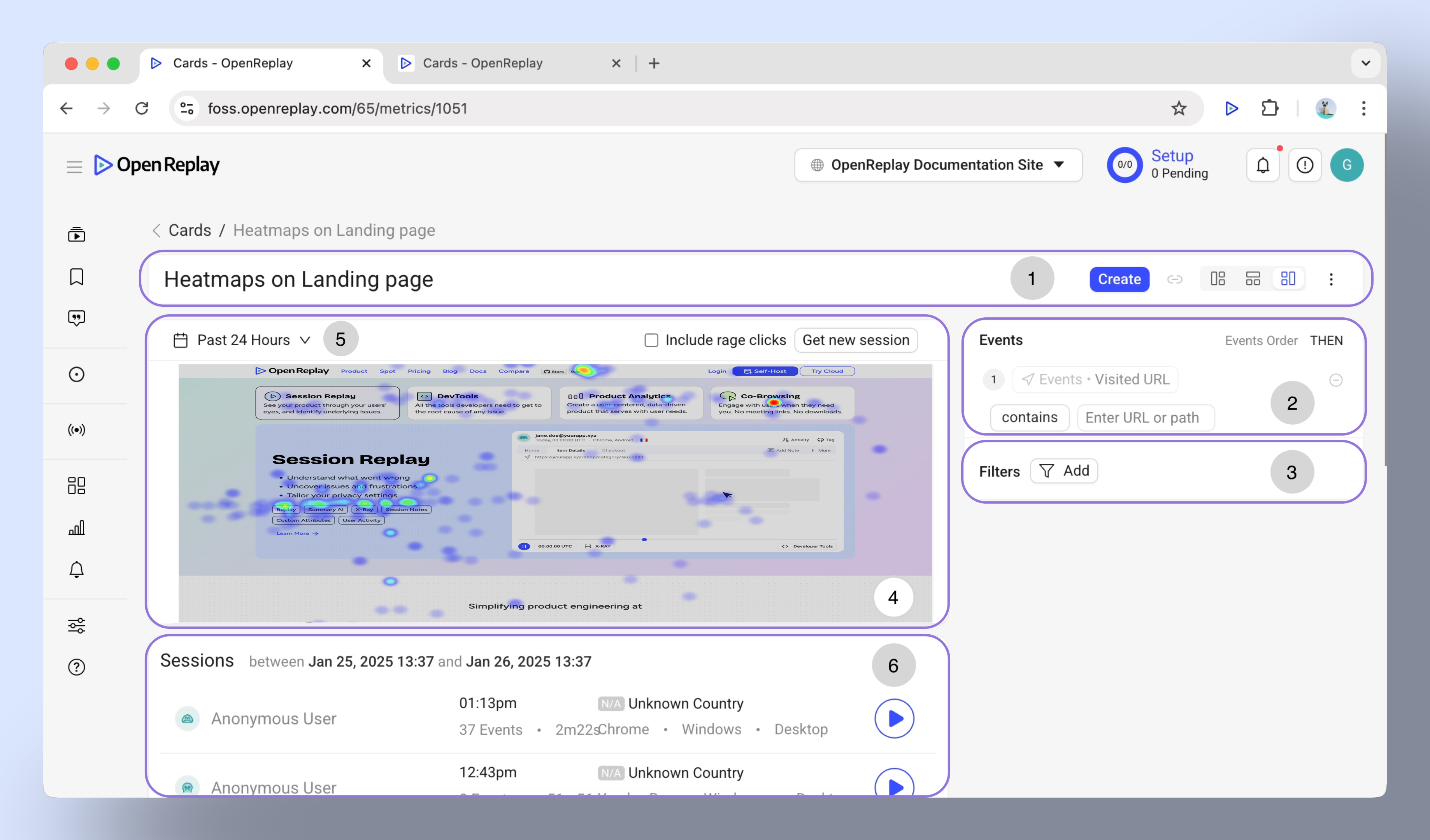Image resolution: width=1430 pixels, height=840 pixels.
Task: Open a new browser tab
Action: pyautogui.click(x=654, y=63)
